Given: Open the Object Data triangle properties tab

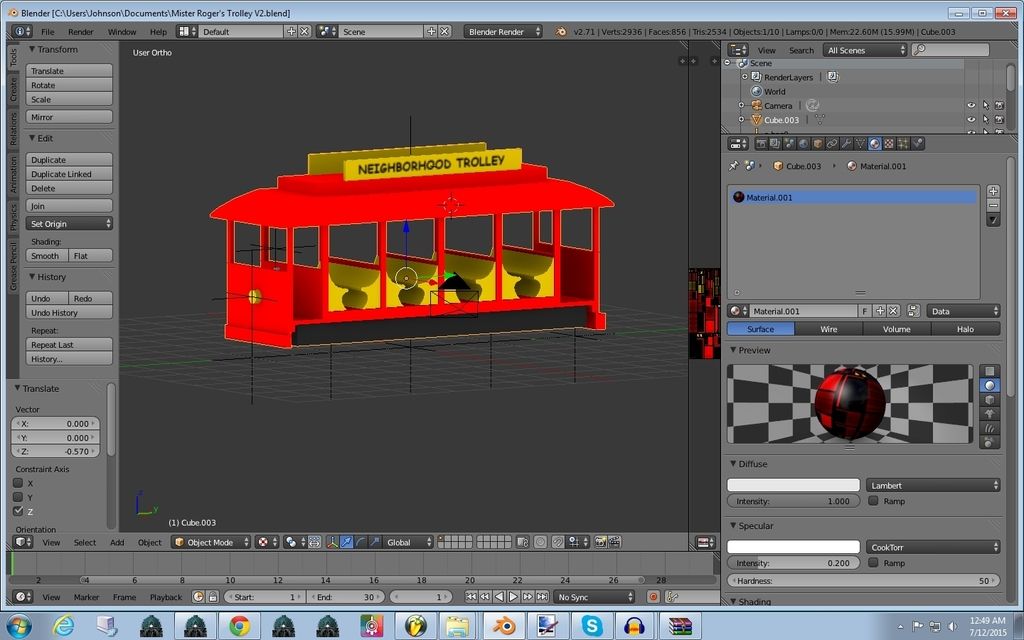Looking at the screenshot, I should tap(861, 144).
